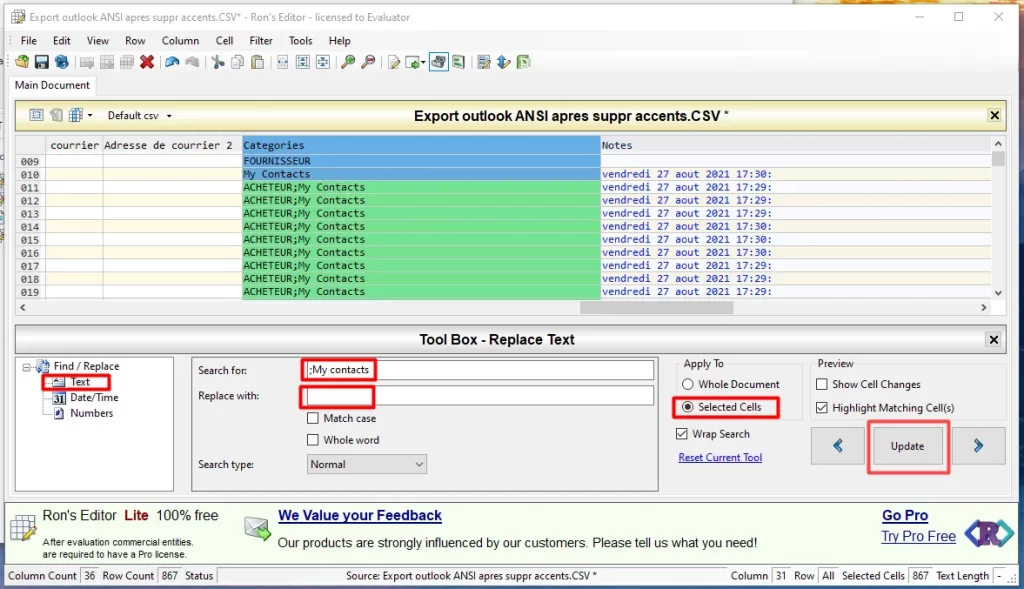Image resolution: width=1024 pixels, height=589 pixels.
Task: Click the horizontal scrollbar thumb of the grid
Action: tap(656, 308)
